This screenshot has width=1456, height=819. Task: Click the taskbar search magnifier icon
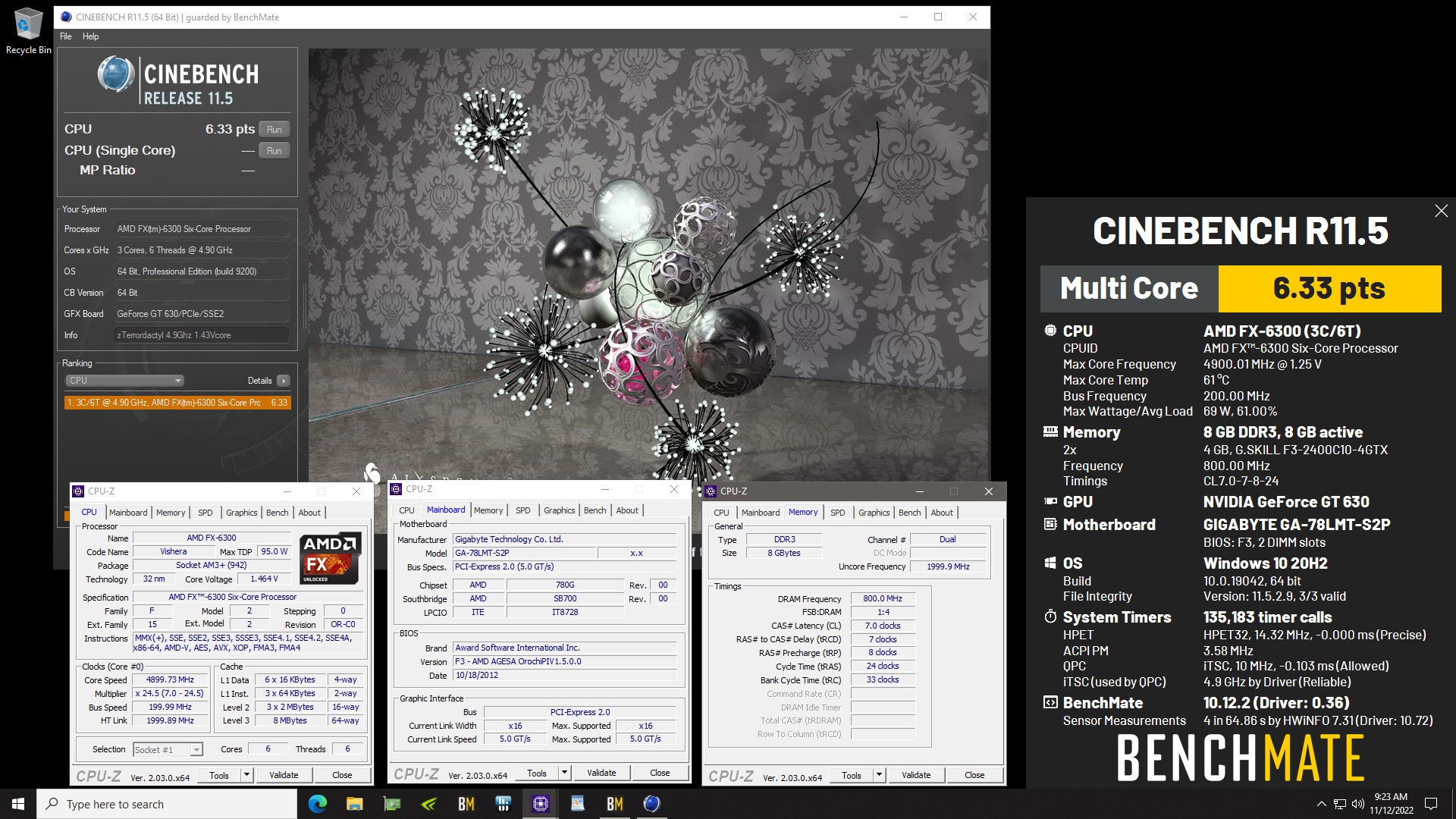pos(52,804)
